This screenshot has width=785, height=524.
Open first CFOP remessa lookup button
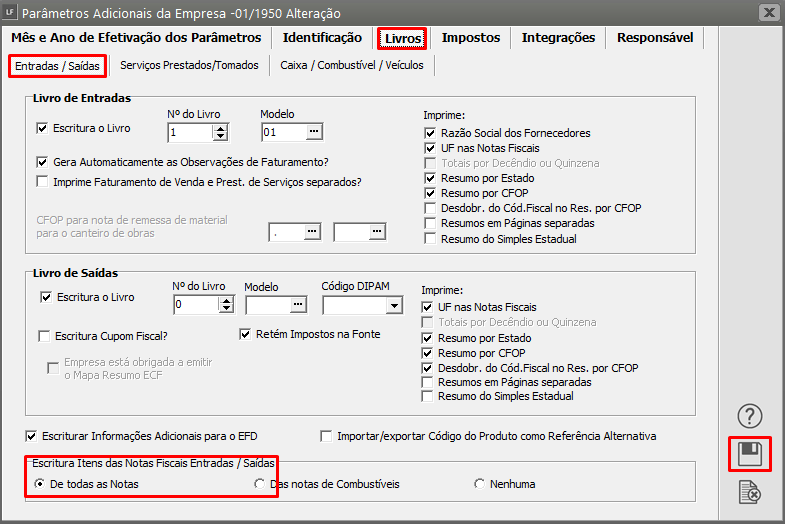pyautogui.click(x=312, y=231)
